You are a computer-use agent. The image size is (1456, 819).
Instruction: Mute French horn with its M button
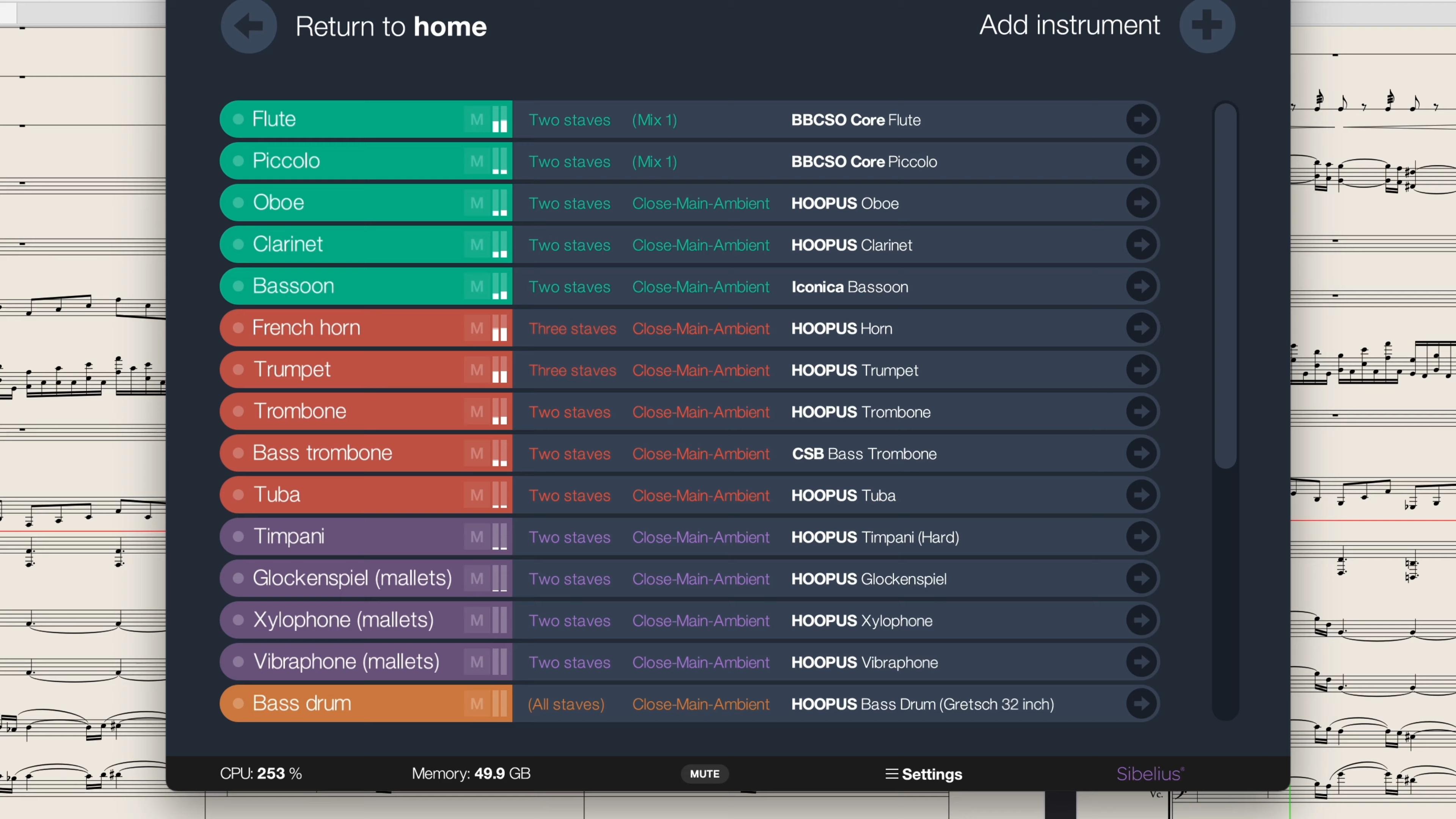(x=477, y=328)
